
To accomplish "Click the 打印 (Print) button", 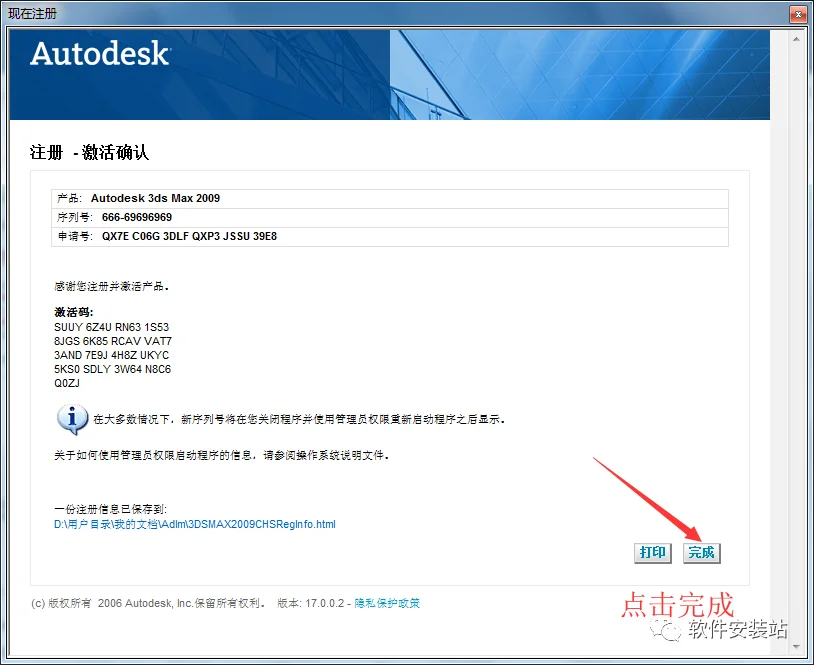I will [x=653, y=552].
